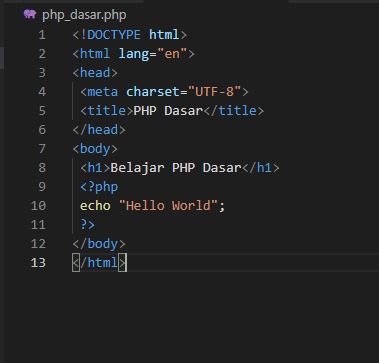This screenshot has width=379, height=363.
Task: Click the html keyword after DOCTYPE
Action: pos(164,35)
